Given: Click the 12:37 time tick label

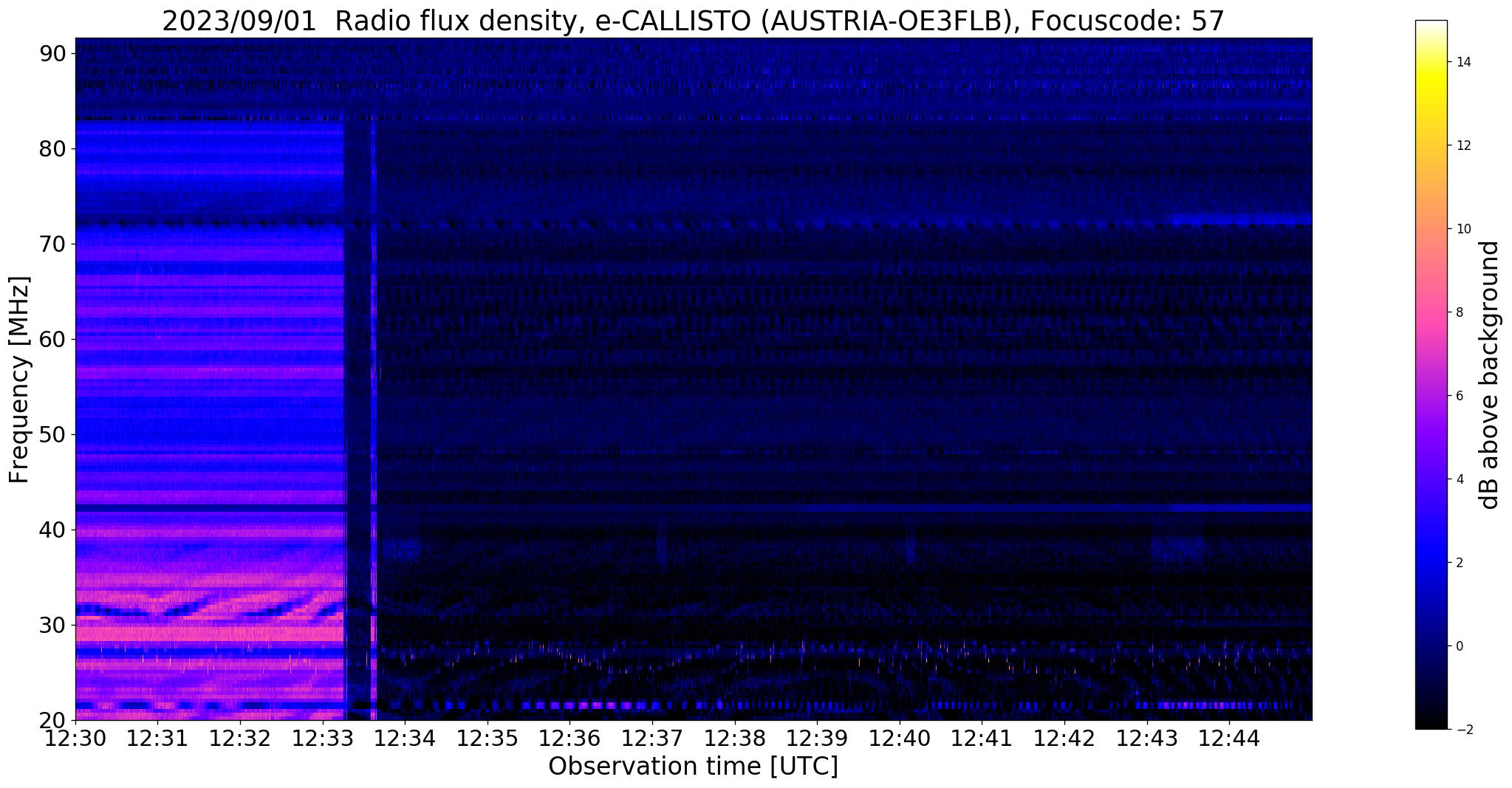Looking at the screenshot, I should pyautogui.click(x=652, y=738).
